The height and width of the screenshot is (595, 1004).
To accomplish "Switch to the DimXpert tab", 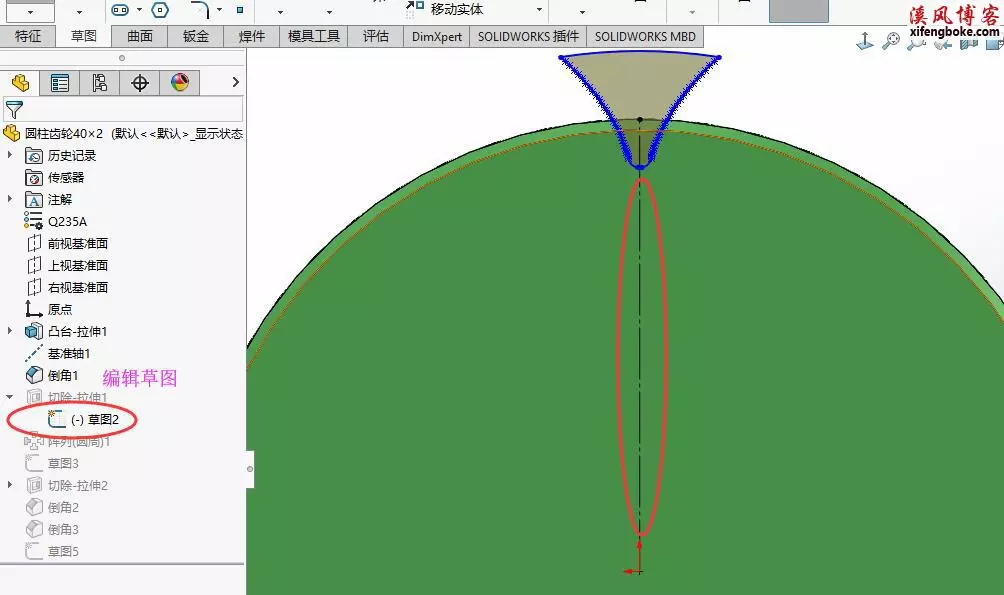I will pos(437,36).
